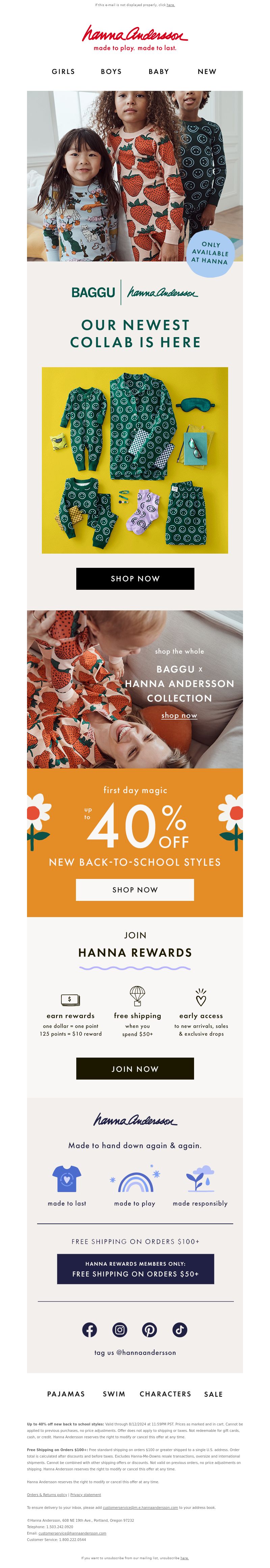Open the Facebook social icon
270x1568 pixels.
[89, 1330]
